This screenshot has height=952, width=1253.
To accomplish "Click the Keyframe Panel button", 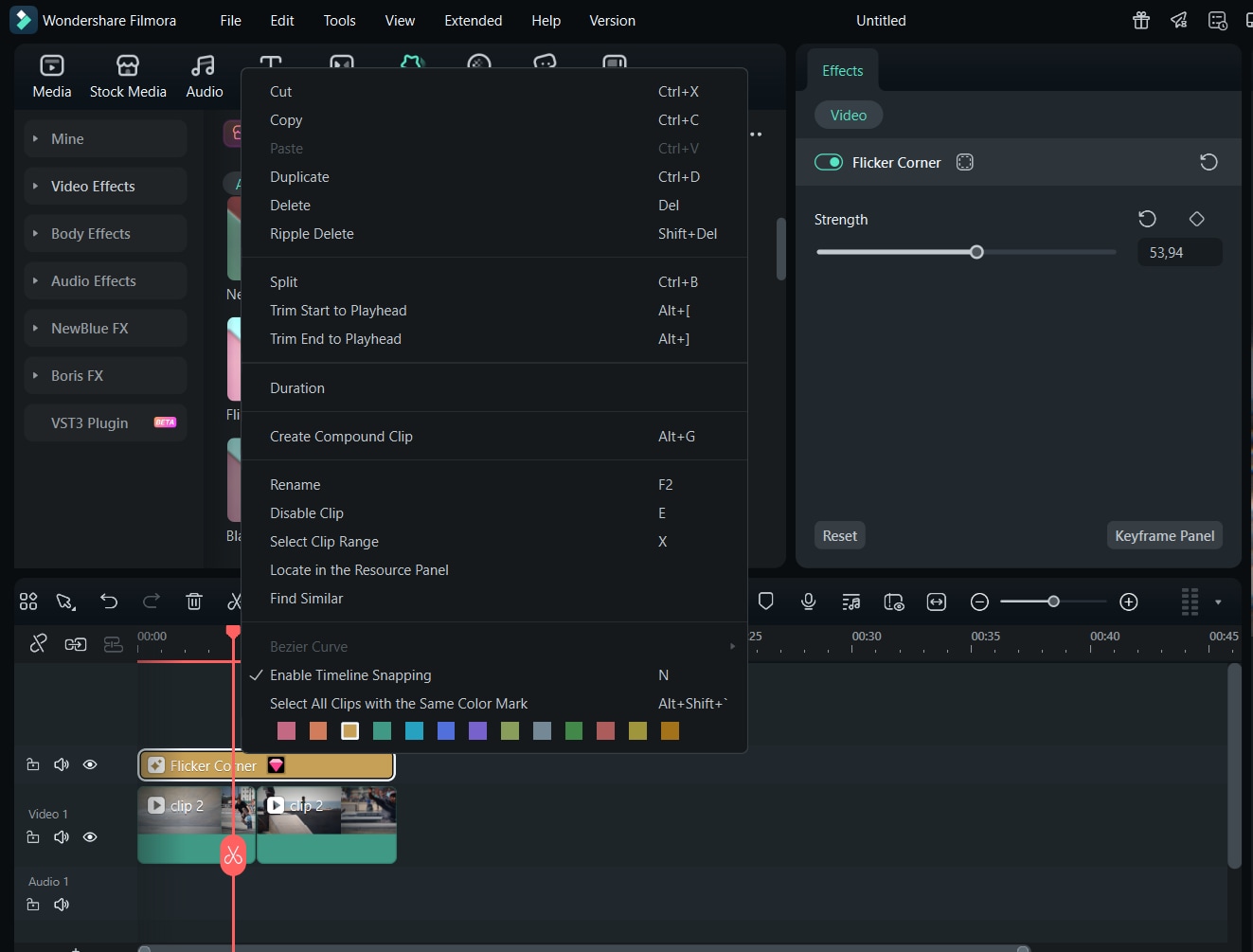I will [x=1164, y=535].
